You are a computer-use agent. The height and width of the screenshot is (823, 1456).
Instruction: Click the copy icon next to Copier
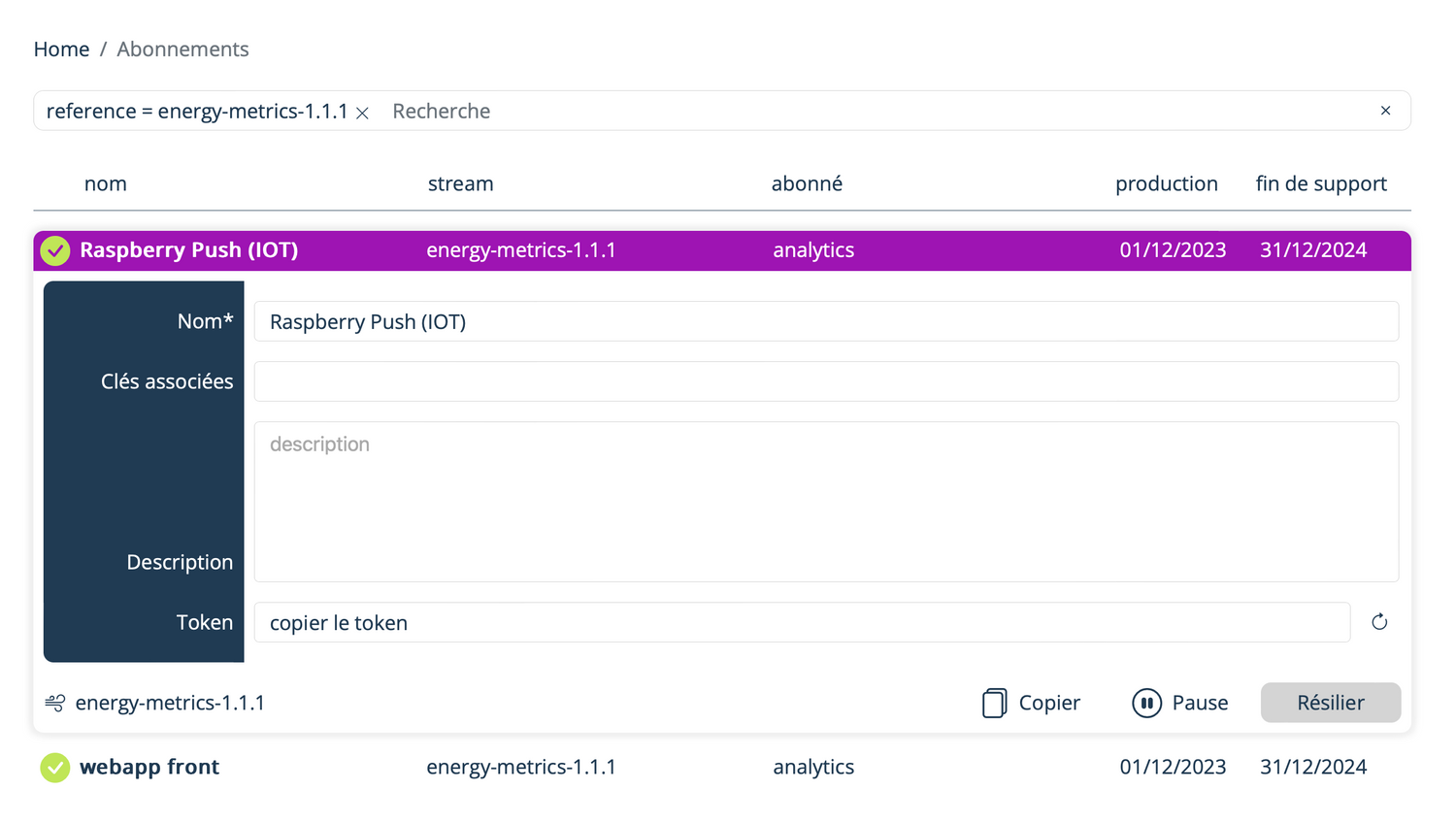coord(994,703)
